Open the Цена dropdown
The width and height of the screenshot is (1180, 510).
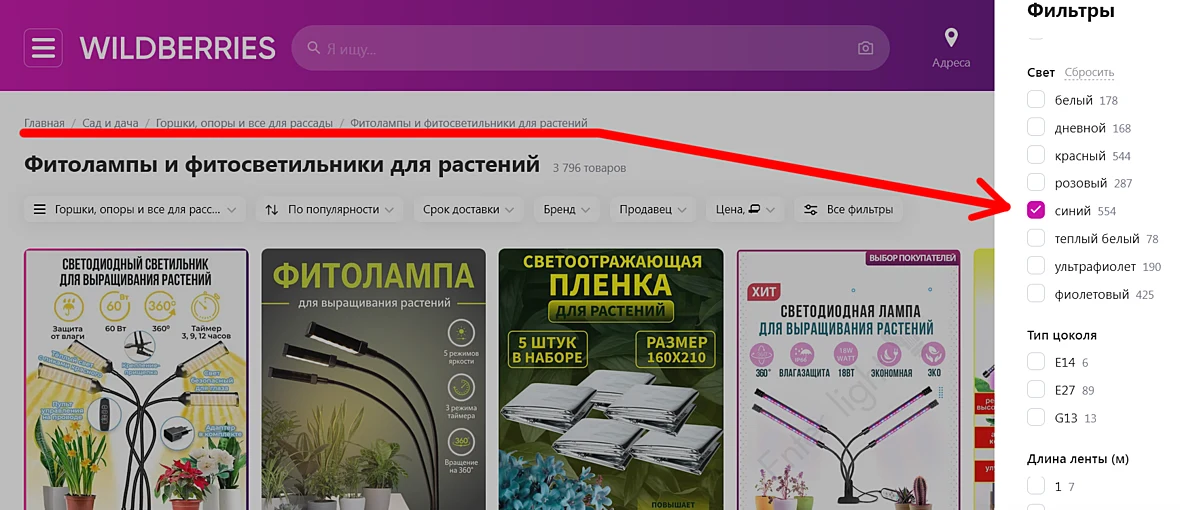(x=744, y=210)
